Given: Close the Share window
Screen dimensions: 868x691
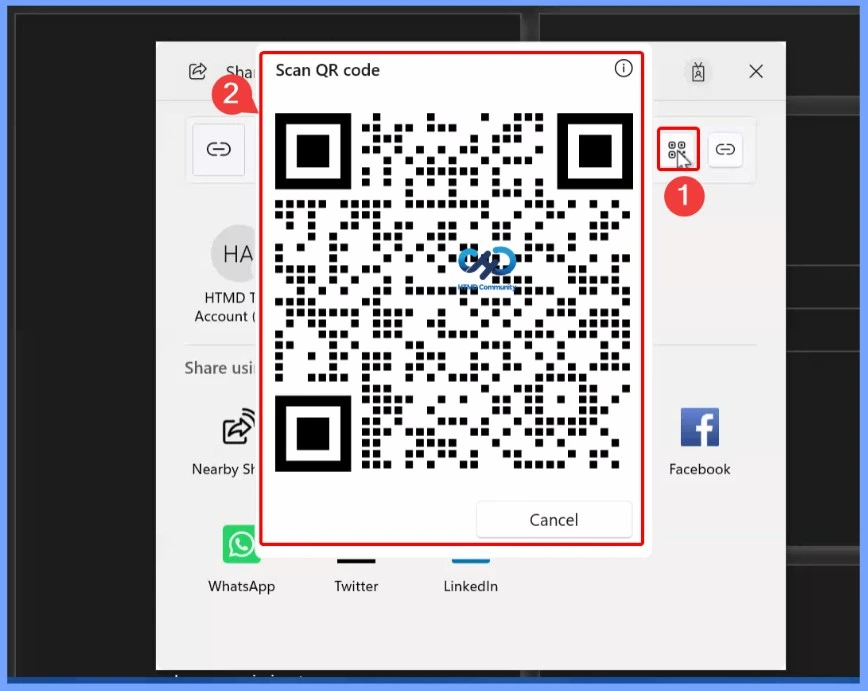Looking at the screenshot, I should (756, 71).
